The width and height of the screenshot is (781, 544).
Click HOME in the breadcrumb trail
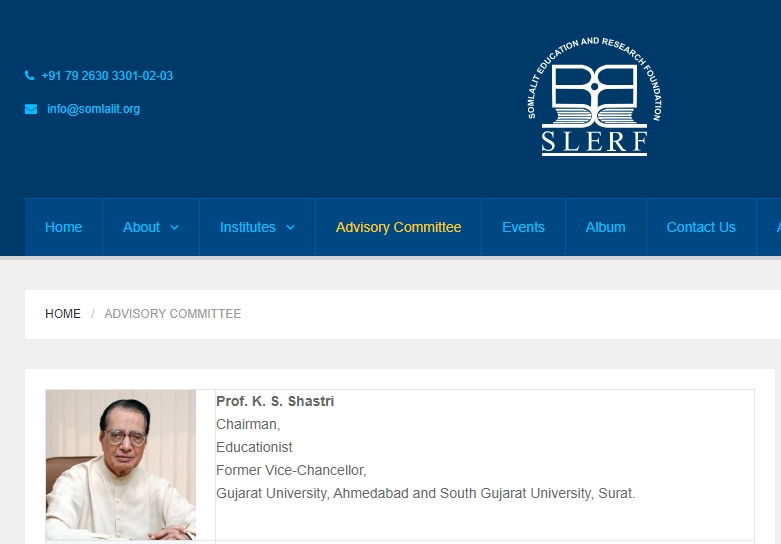click(x=63, y=314)
